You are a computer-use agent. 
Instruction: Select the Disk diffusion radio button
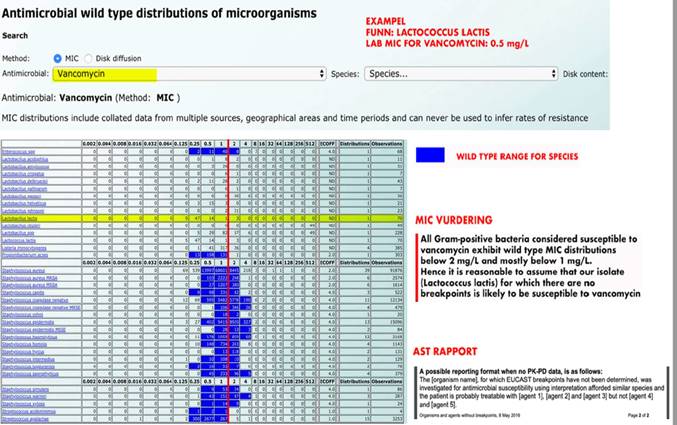88,58
